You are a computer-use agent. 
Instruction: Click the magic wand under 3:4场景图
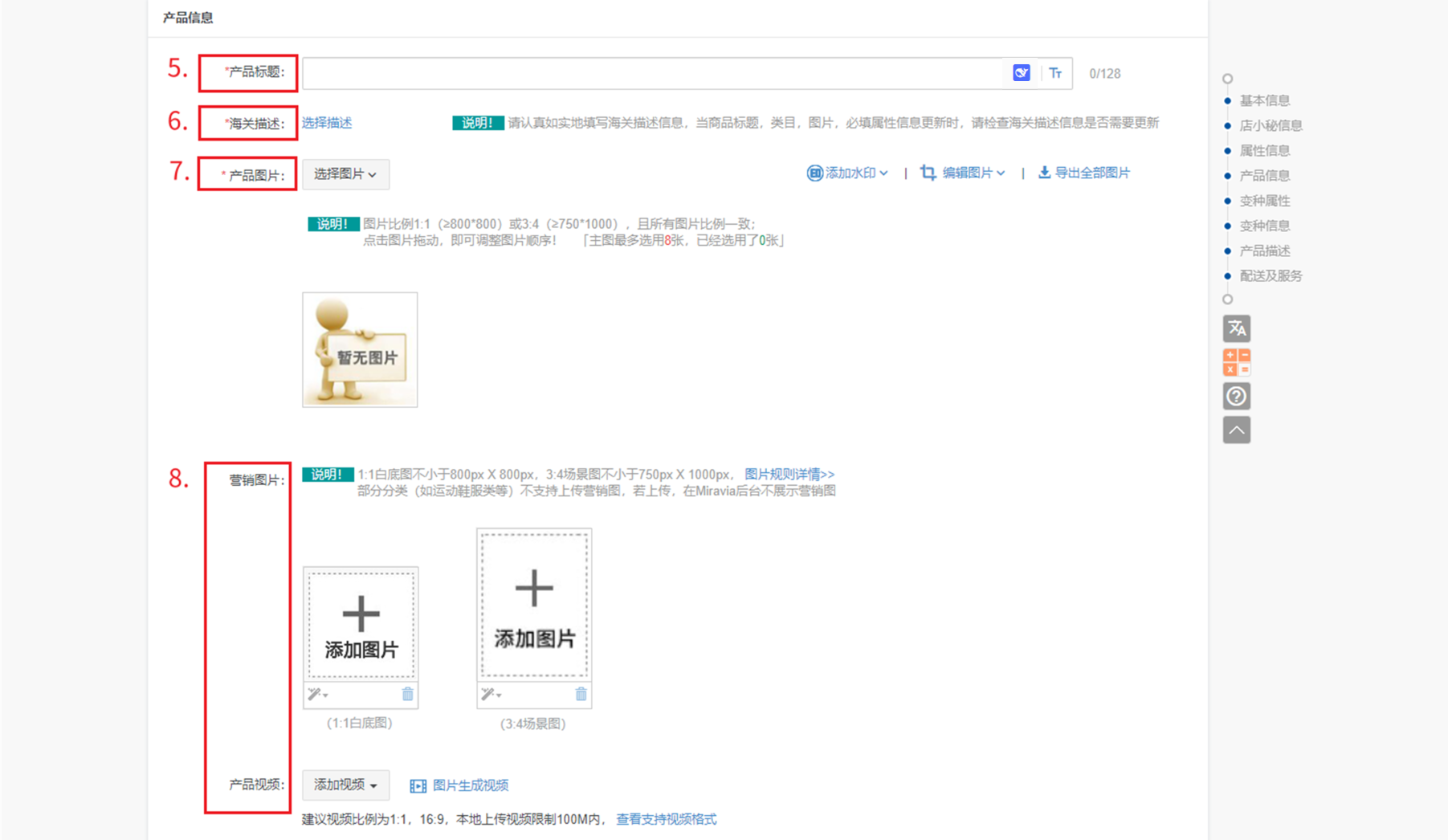(487, 694)
